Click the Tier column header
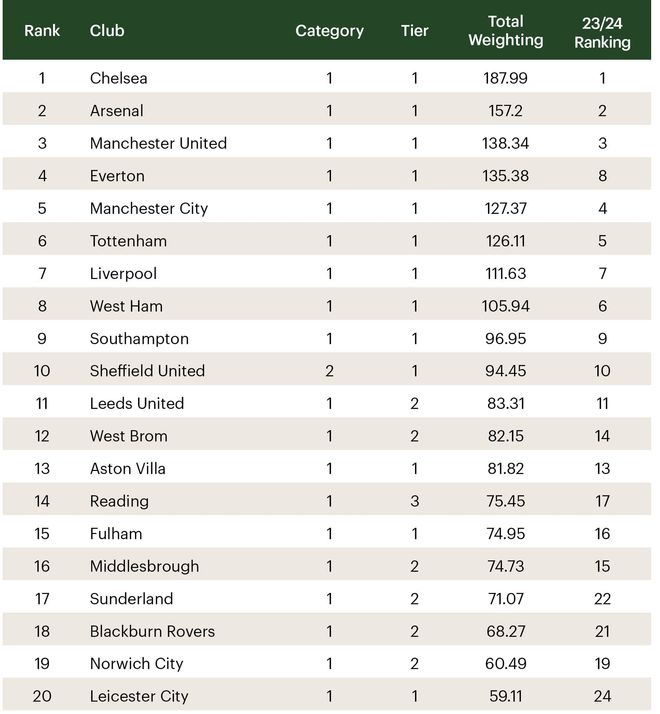 pyautogui.click(x=414, y=31)
